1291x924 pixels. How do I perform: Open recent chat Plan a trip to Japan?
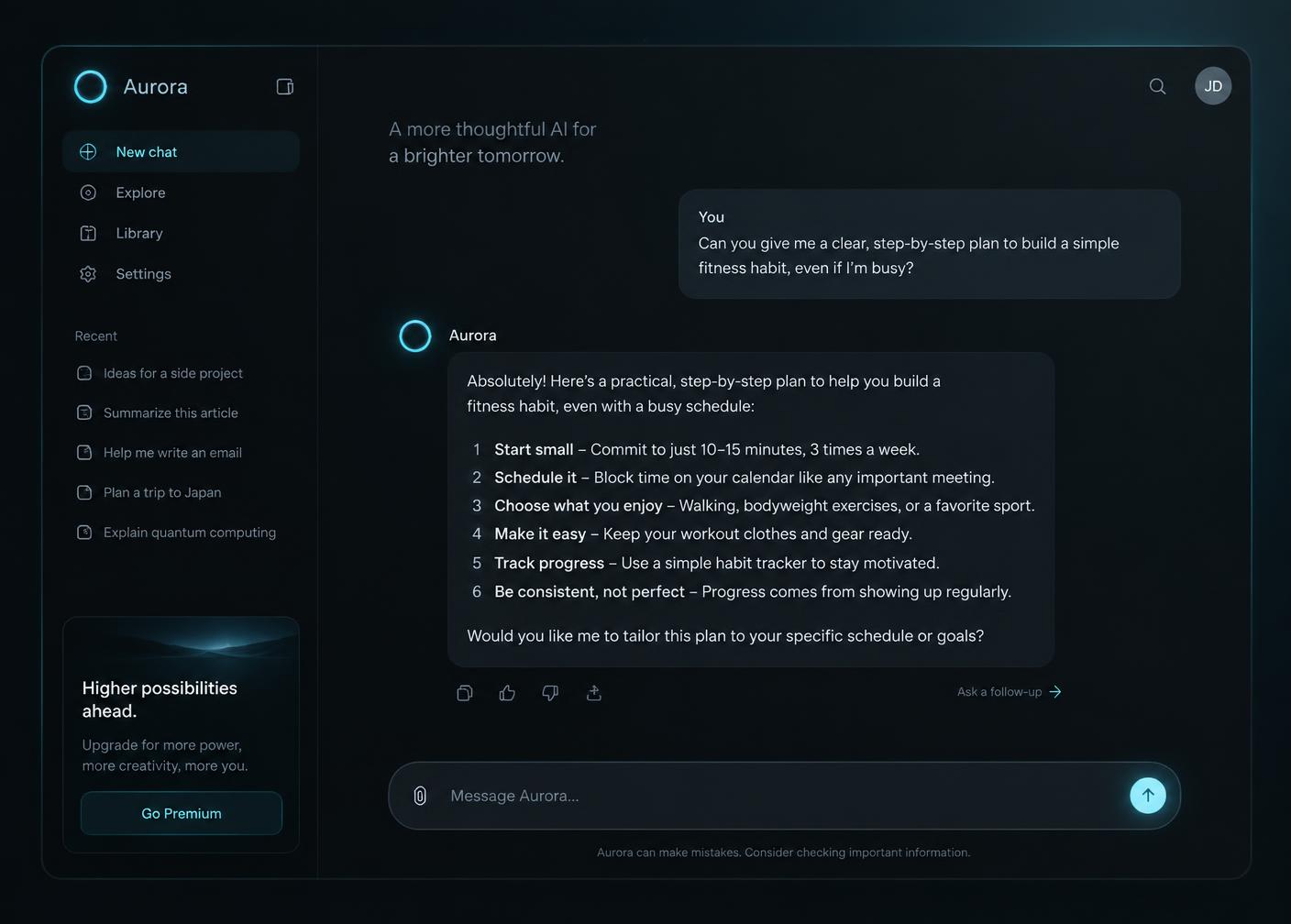click(x=162, y=492)
